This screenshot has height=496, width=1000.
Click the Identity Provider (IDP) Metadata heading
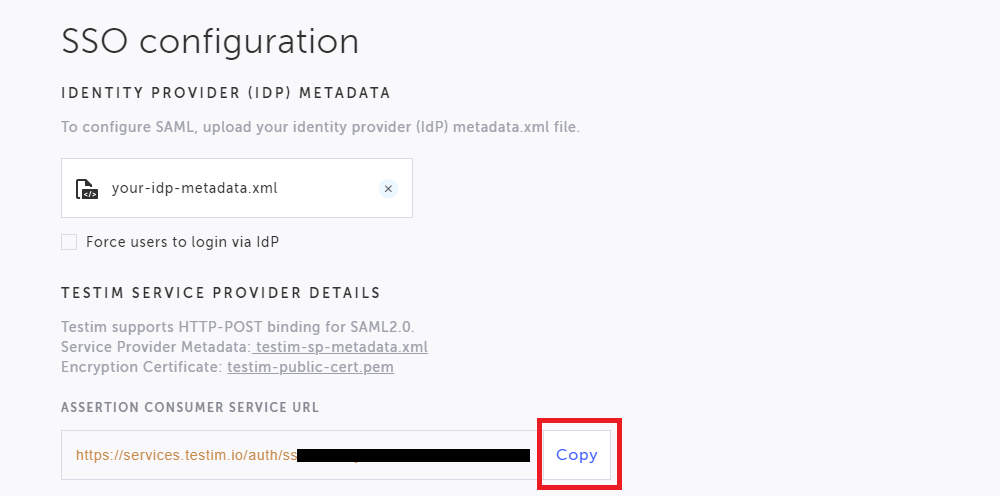[225, 93]
